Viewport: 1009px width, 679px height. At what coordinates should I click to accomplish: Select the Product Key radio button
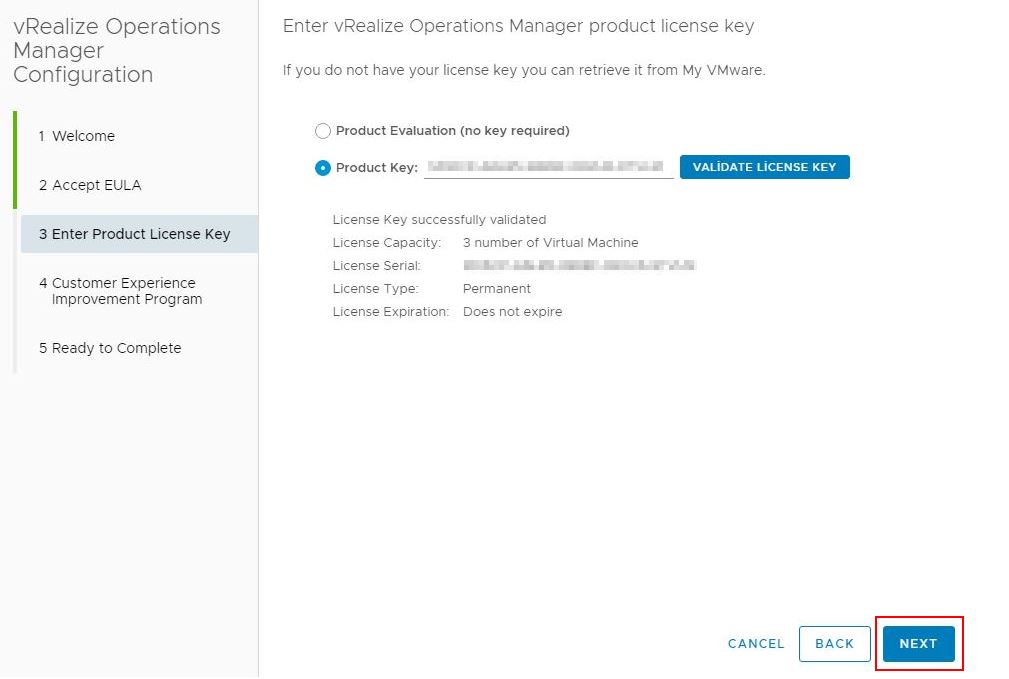322,168
